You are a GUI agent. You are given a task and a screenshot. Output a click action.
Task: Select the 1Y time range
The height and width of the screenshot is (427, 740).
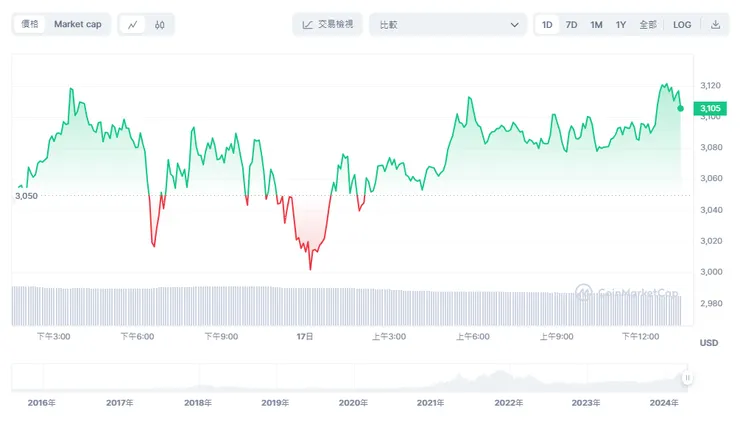(x=621, y=24)
